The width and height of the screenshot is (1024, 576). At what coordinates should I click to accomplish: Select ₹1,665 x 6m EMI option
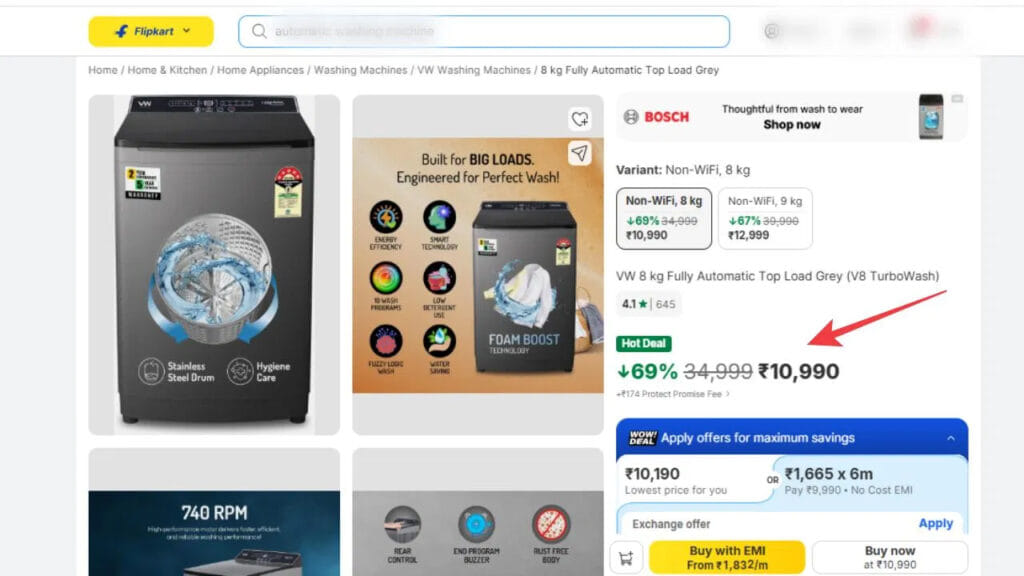click(x=869, y=481)
